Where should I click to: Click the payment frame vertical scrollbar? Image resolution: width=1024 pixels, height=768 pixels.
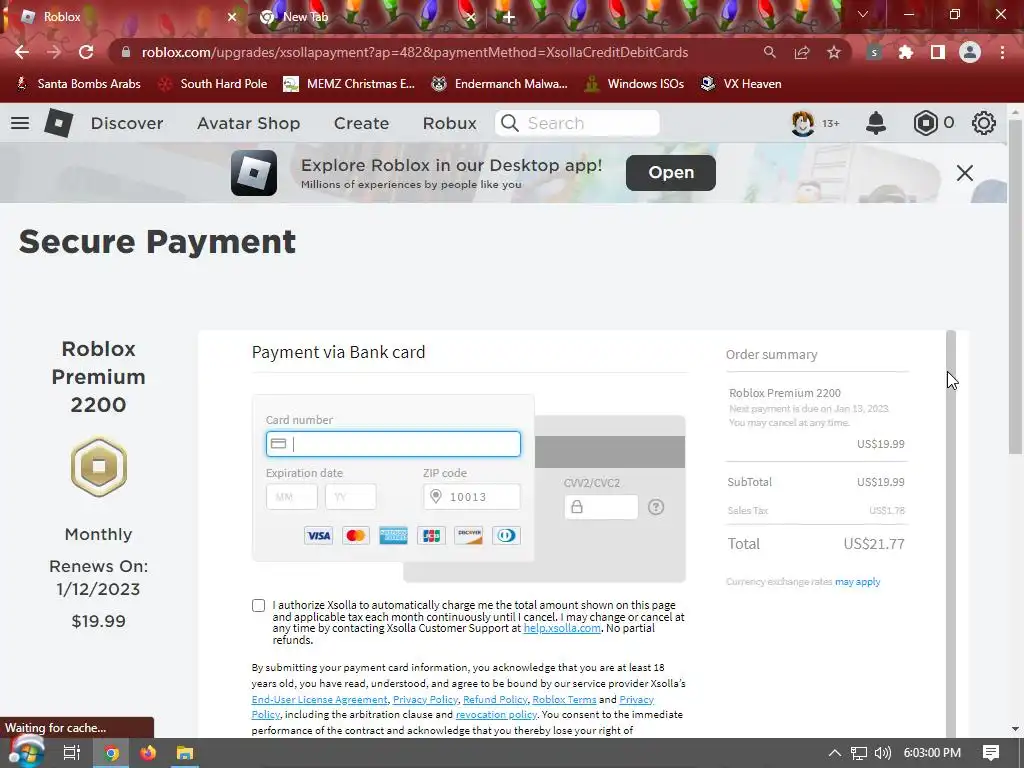(951, 534)
